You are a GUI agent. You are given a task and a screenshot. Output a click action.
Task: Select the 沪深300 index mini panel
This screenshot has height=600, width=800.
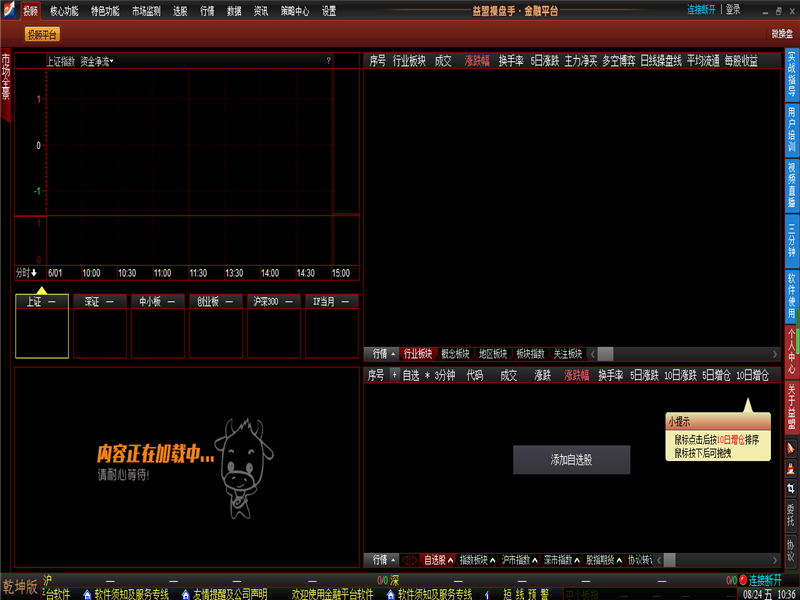(274, 326)
